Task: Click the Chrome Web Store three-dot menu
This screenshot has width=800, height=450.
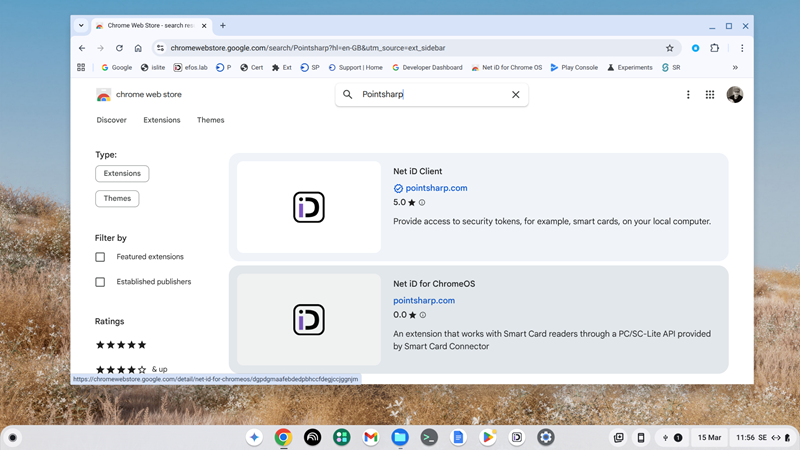Action: click(688, 95)
